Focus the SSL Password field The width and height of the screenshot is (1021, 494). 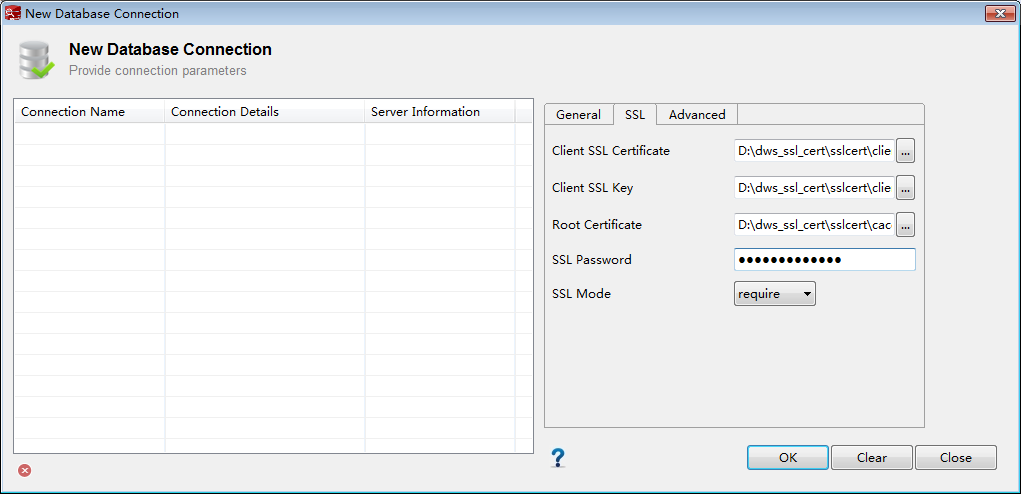click(824, 260)
